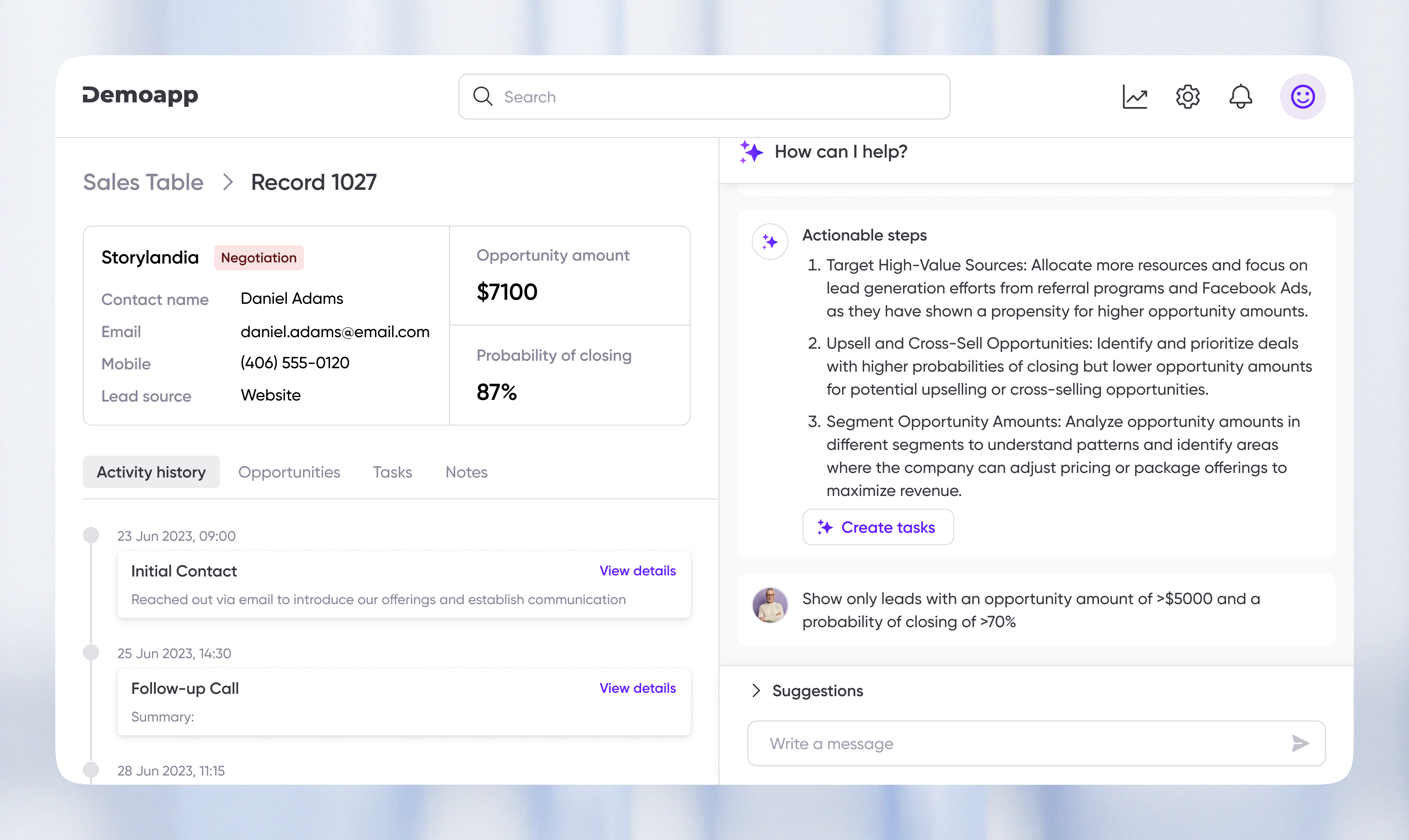View details of Follow-up Call activity
Viewport: 1409px width, 840px height.
pos(637,688)
